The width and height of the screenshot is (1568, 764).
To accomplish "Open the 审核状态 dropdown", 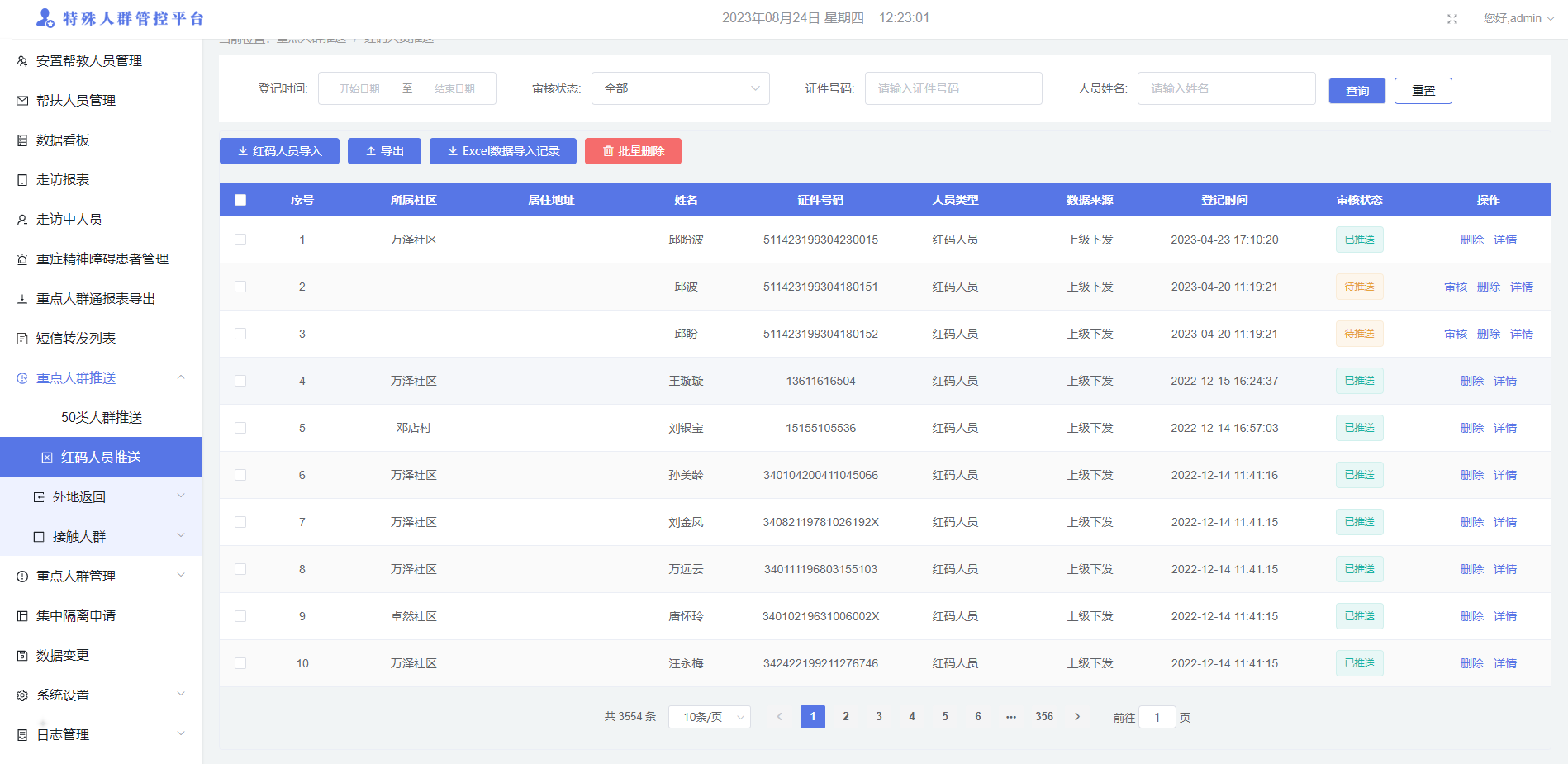I will click(x=681, y=88).
